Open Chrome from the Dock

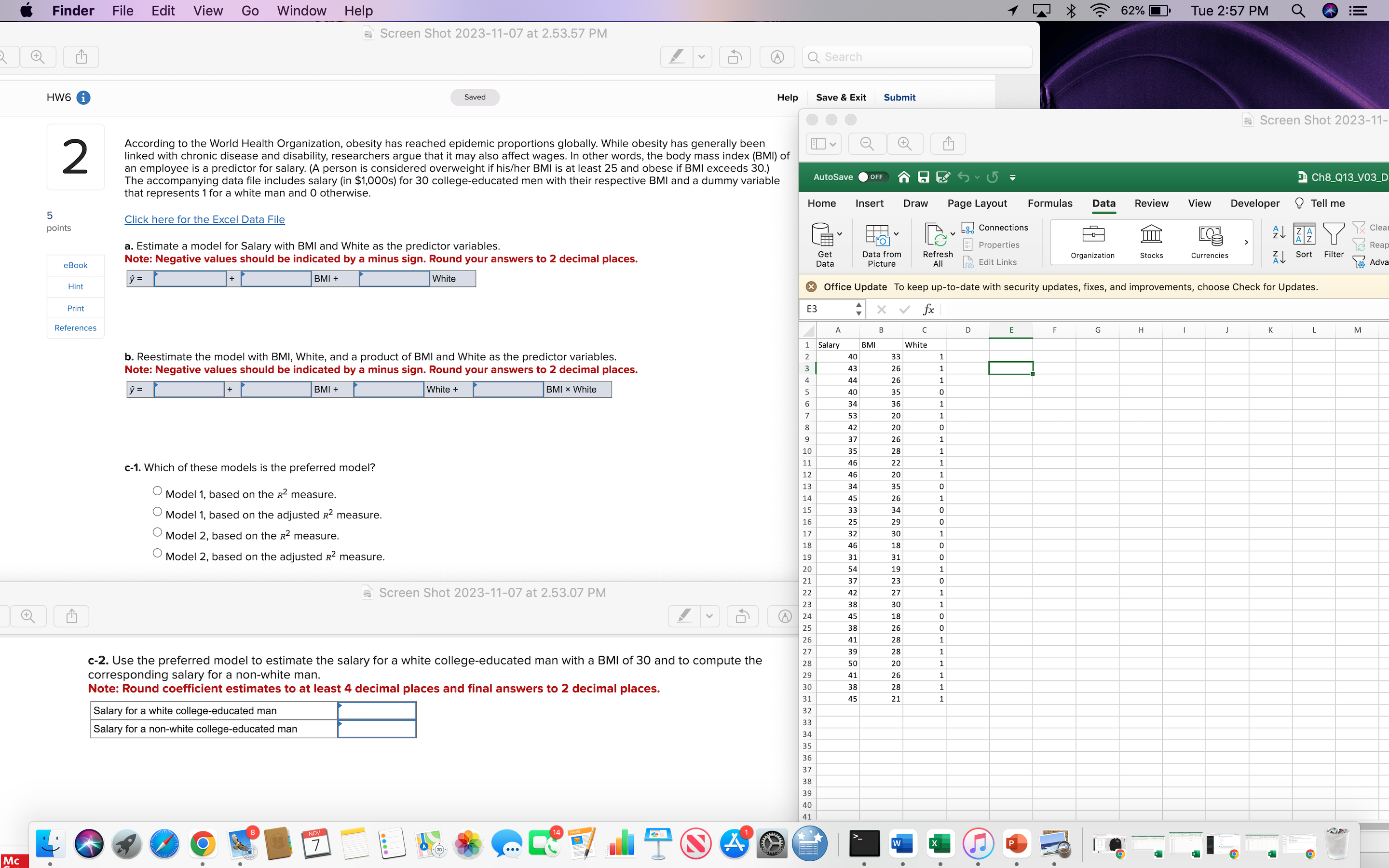pyautogui.click(x=203, y=843)
